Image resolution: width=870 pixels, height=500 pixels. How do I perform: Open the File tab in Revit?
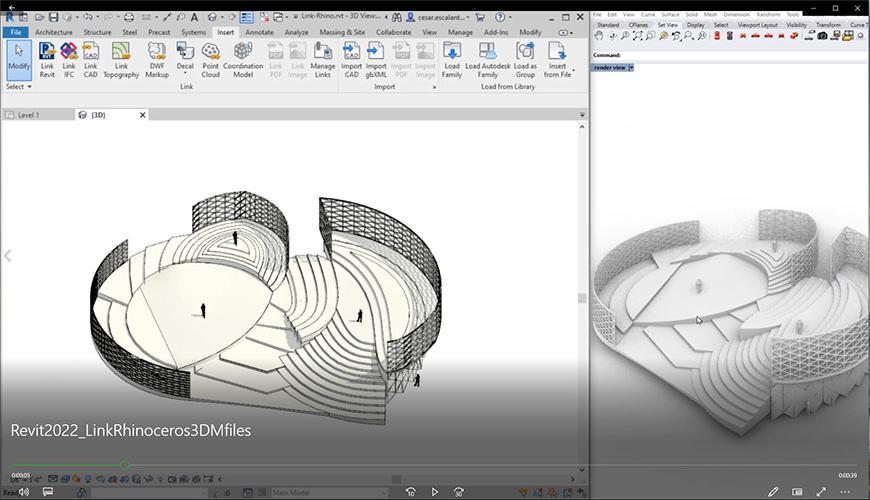tap(16, 32)
